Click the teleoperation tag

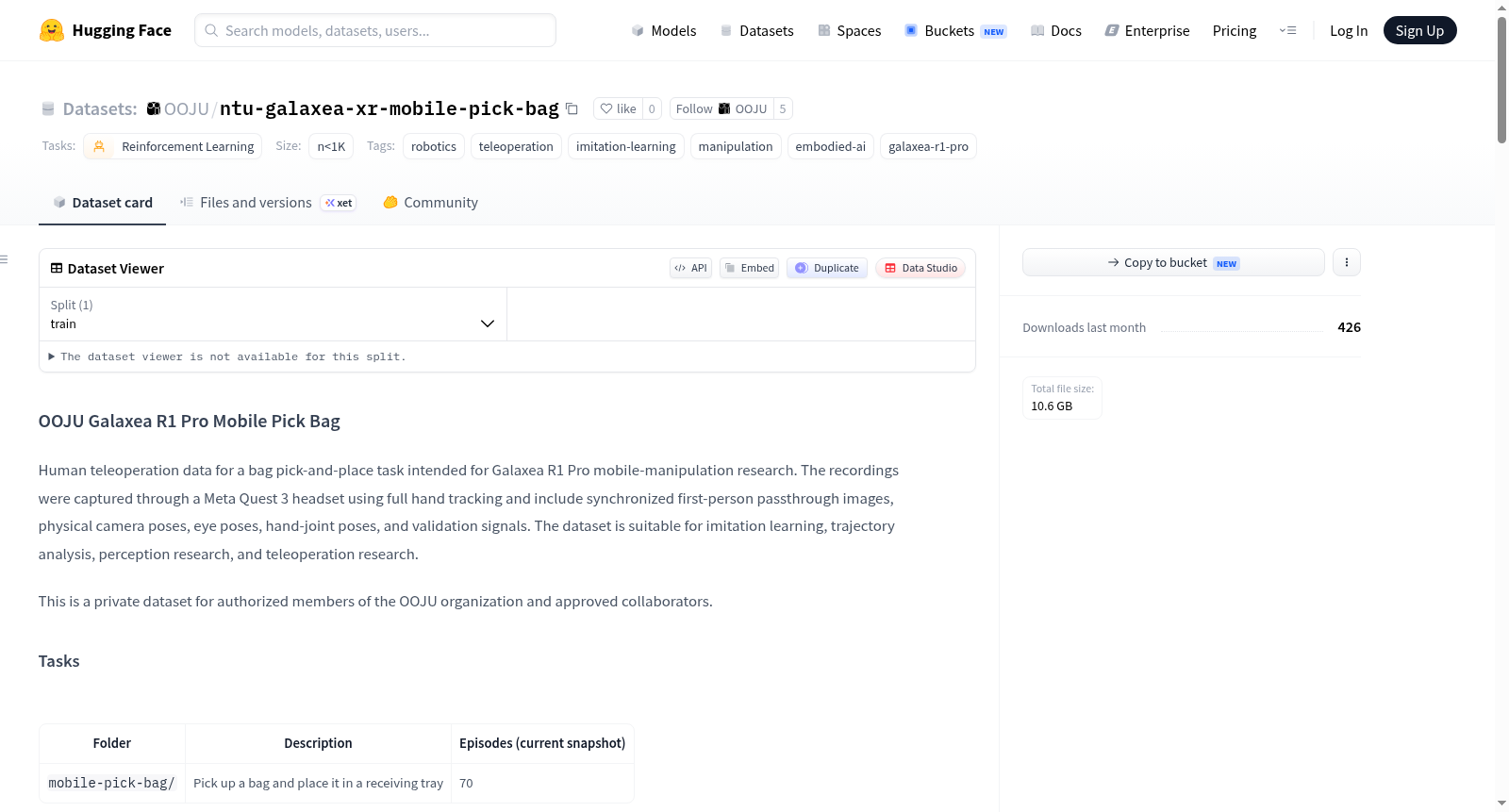[516, 146]
